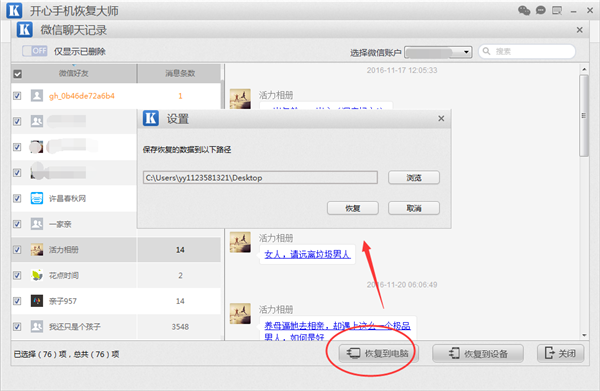Close the 微信聊天记录 panel
Viewport: 600px width, 391px height.
pos(579,30)
